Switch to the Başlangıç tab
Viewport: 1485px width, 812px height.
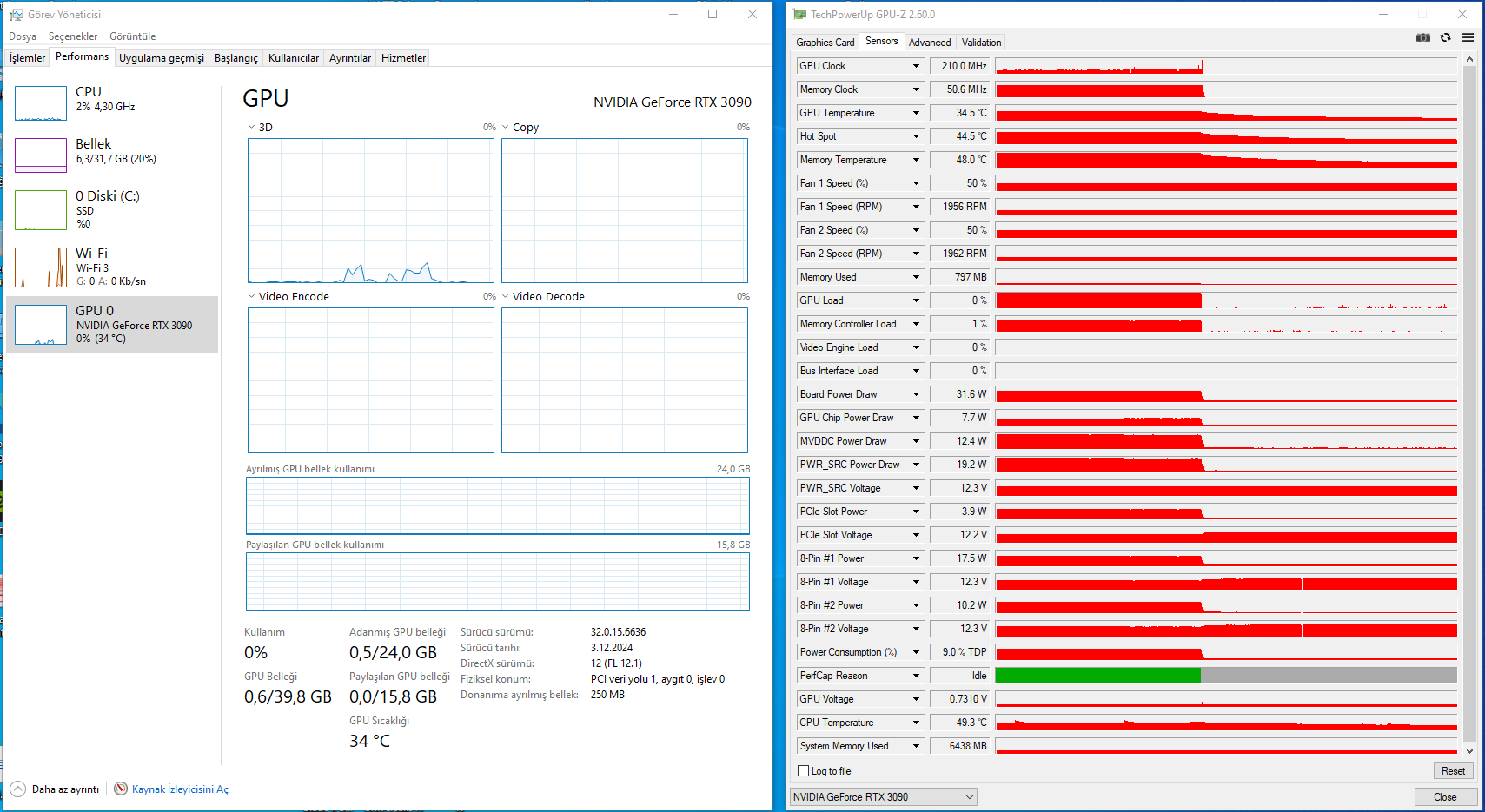coord(236,58)
